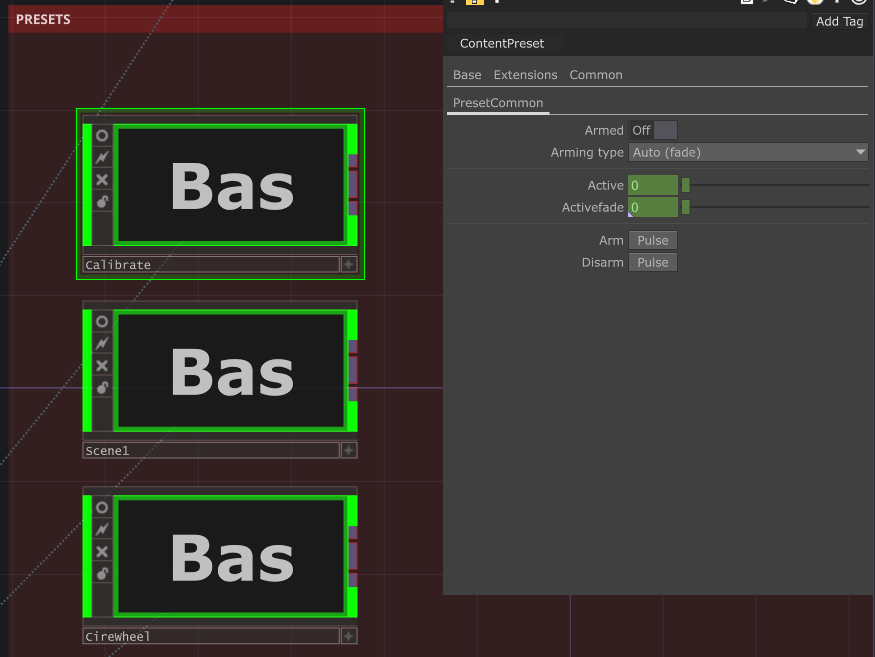This screenshot has width=875, height=657.
Task: Lock the Cirewheel node with lock flag
Action: coord(102,573)
